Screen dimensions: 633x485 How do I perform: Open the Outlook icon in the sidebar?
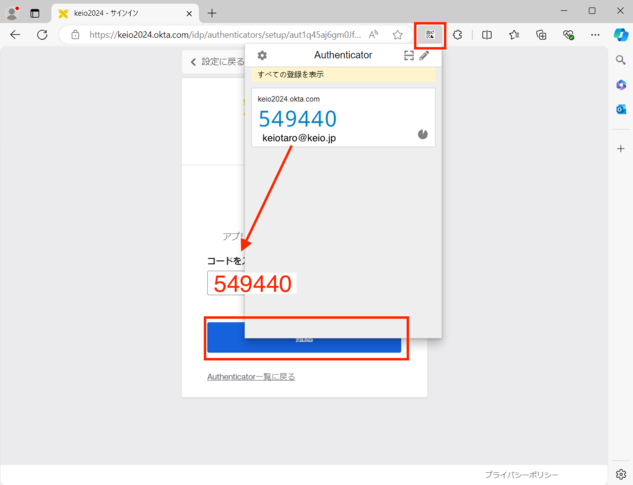tap(620, 111)
